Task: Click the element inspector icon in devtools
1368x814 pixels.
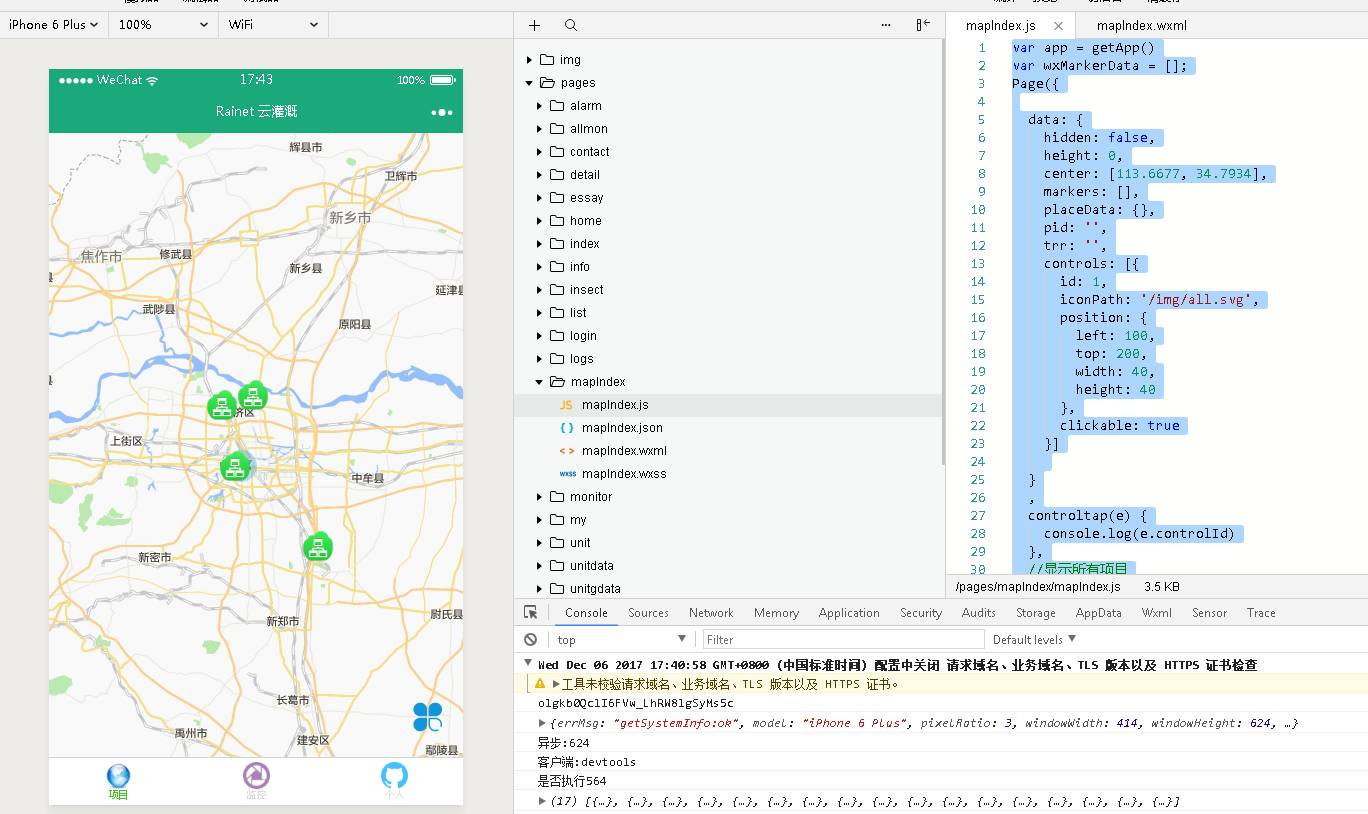Action: pyautogui.click(x=531, y=612)
